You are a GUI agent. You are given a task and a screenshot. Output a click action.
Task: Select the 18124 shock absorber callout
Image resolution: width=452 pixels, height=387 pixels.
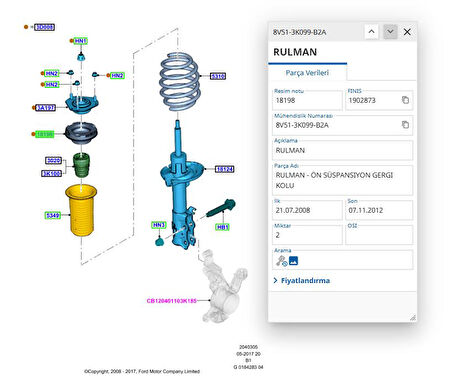tap(225, 169)
